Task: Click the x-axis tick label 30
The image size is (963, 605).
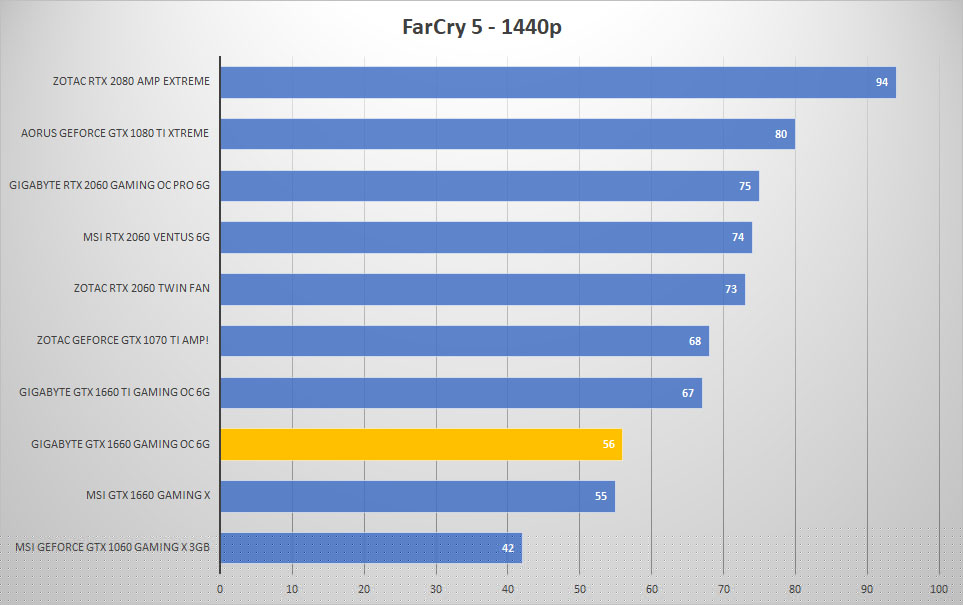Action: pos(436,590)
